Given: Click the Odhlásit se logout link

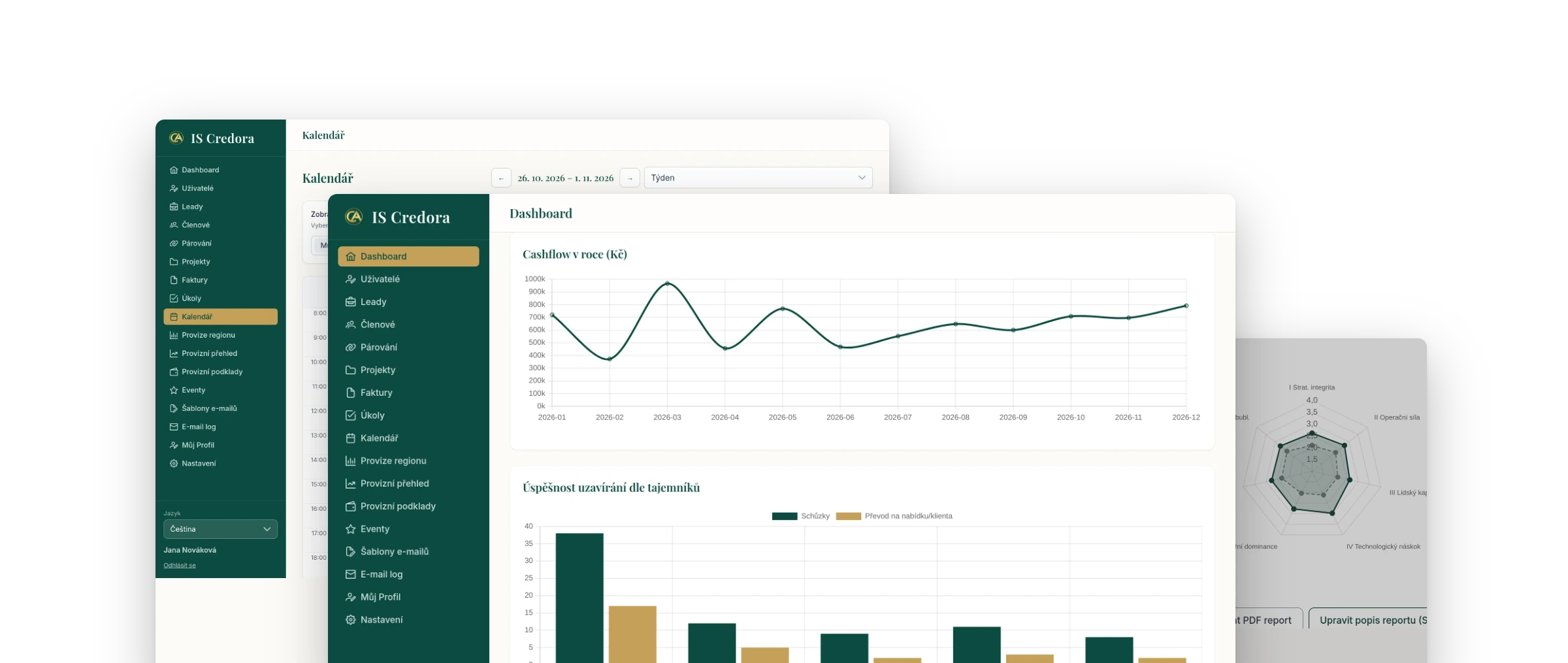Looking at the screenshot, I should point(180,565).
